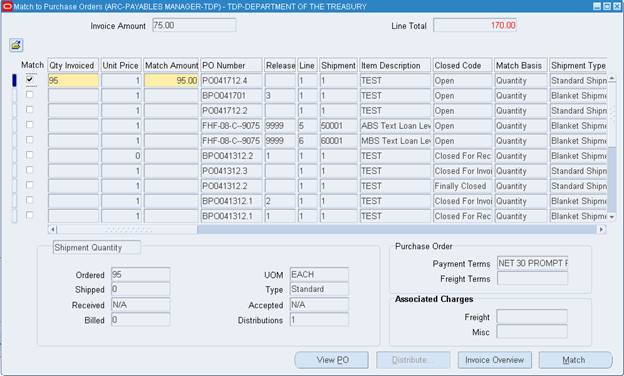Click the window minimize button in title bar

[x=597, y=7]
